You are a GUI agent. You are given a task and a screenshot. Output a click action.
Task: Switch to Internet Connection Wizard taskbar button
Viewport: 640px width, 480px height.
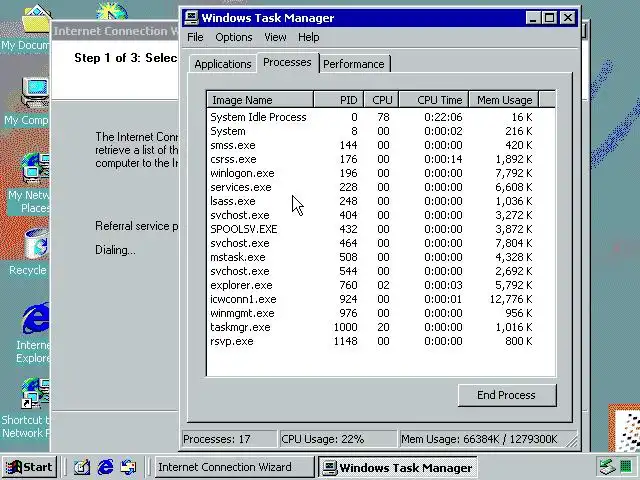[x=234, y=467]
